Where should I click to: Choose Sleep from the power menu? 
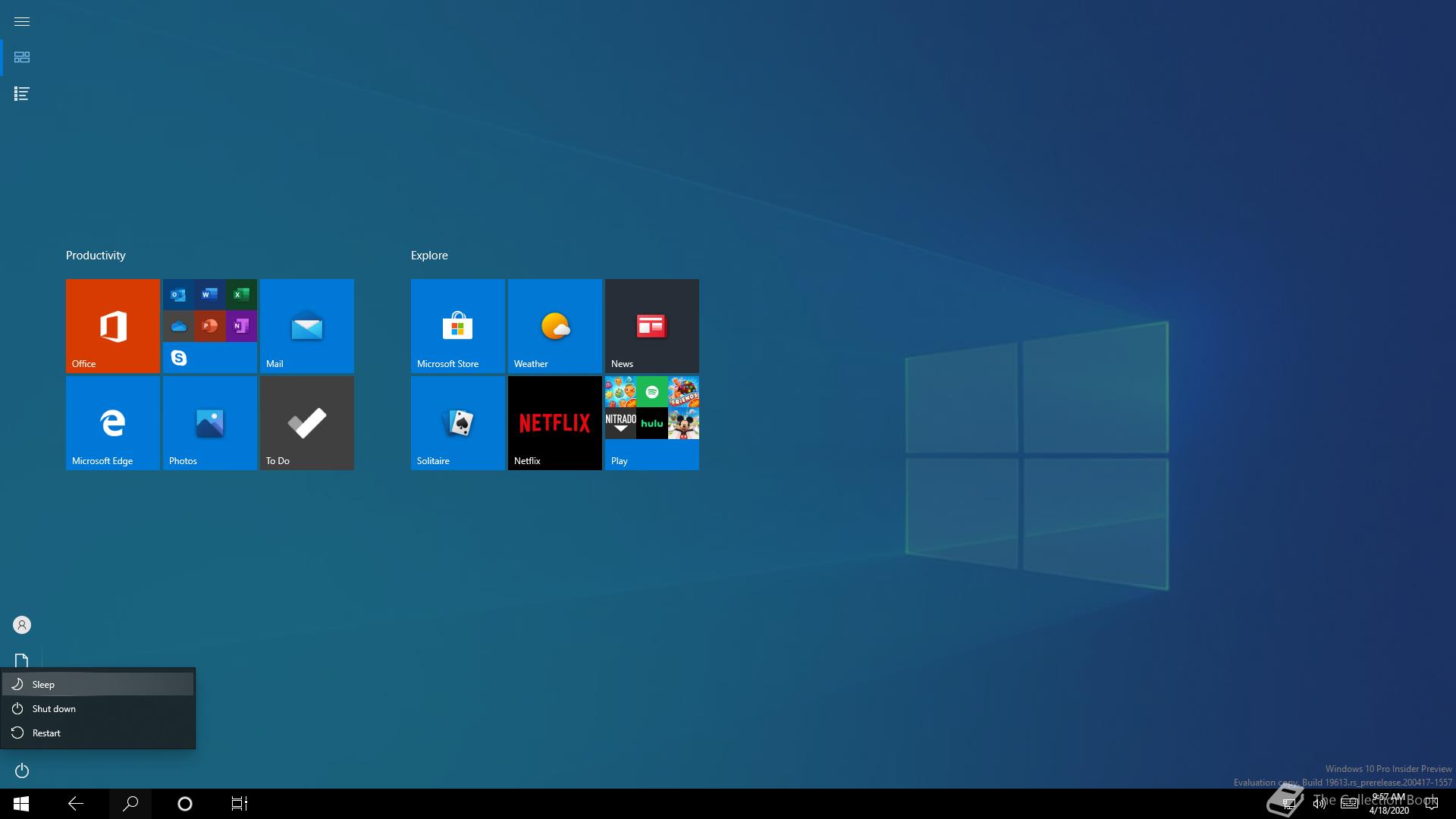click(x=98, y=684)
